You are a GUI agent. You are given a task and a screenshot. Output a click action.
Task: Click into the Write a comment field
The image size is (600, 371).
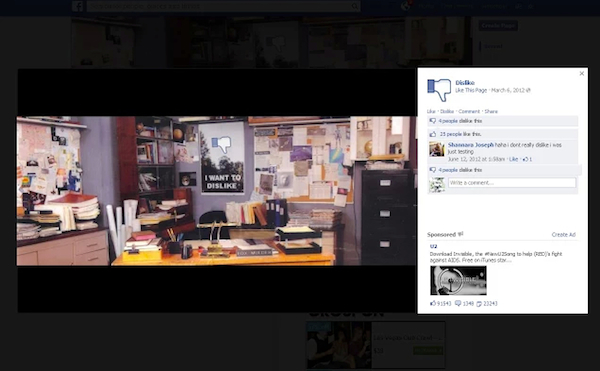click(512, 183)
